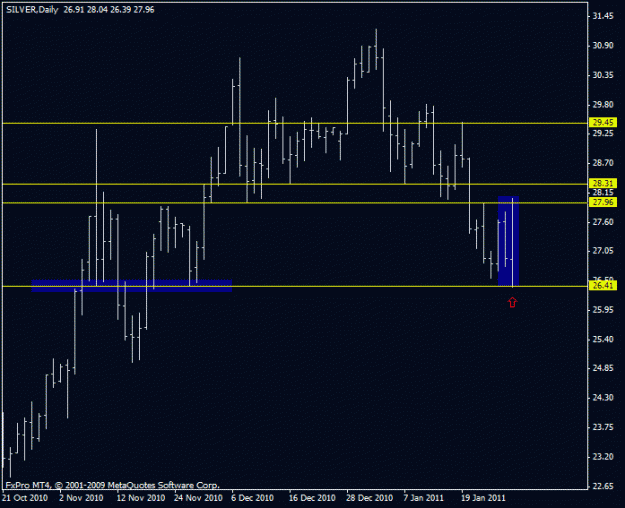Viewport: 625px width, 508px height.
Task: Click the 22.65 price scale label
Action: pyautogui.click(x=603, y=486)
